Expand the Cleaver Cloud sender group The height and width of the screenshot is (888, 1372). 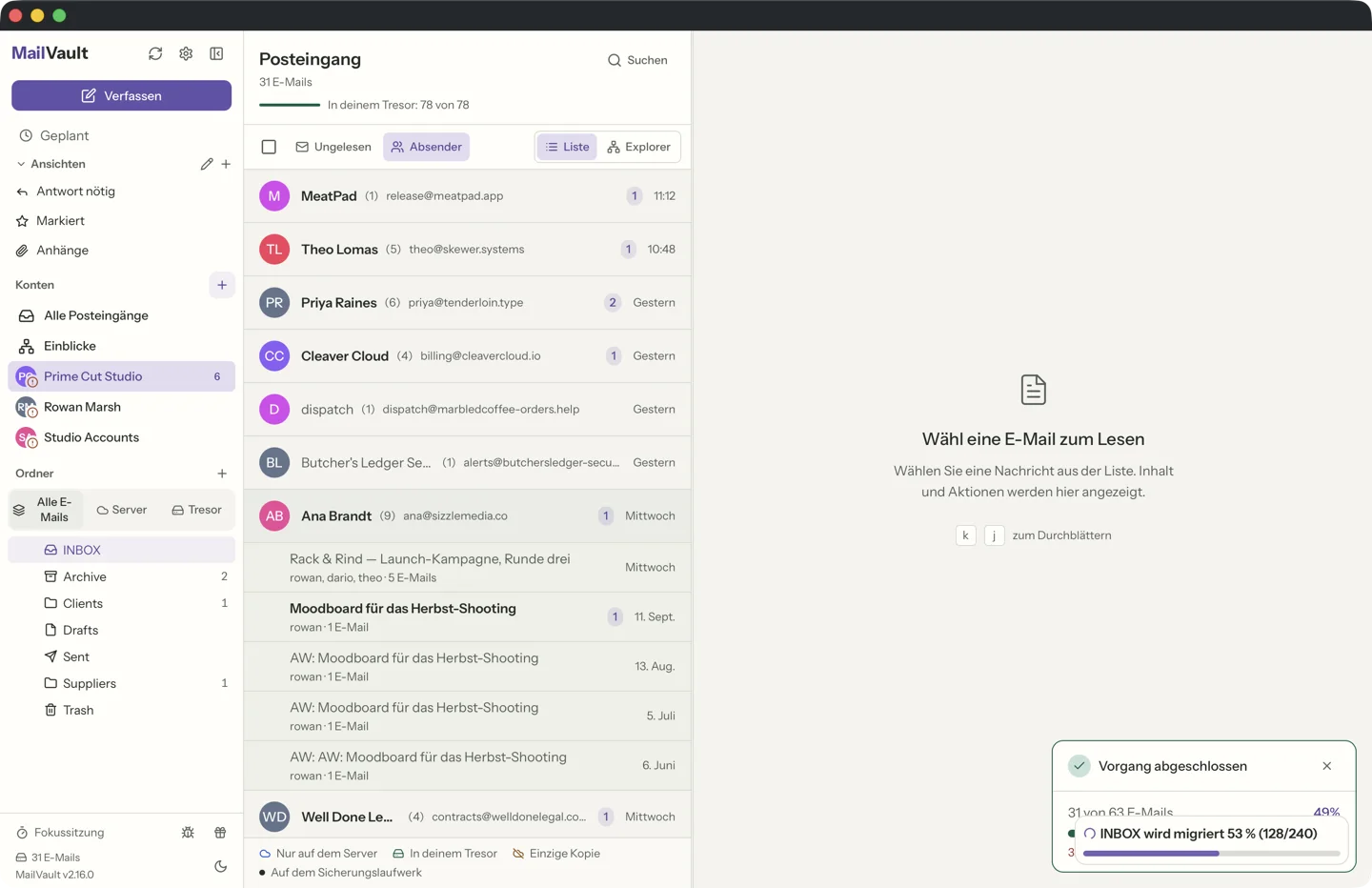pyautogui.click(x=467, y=356)
